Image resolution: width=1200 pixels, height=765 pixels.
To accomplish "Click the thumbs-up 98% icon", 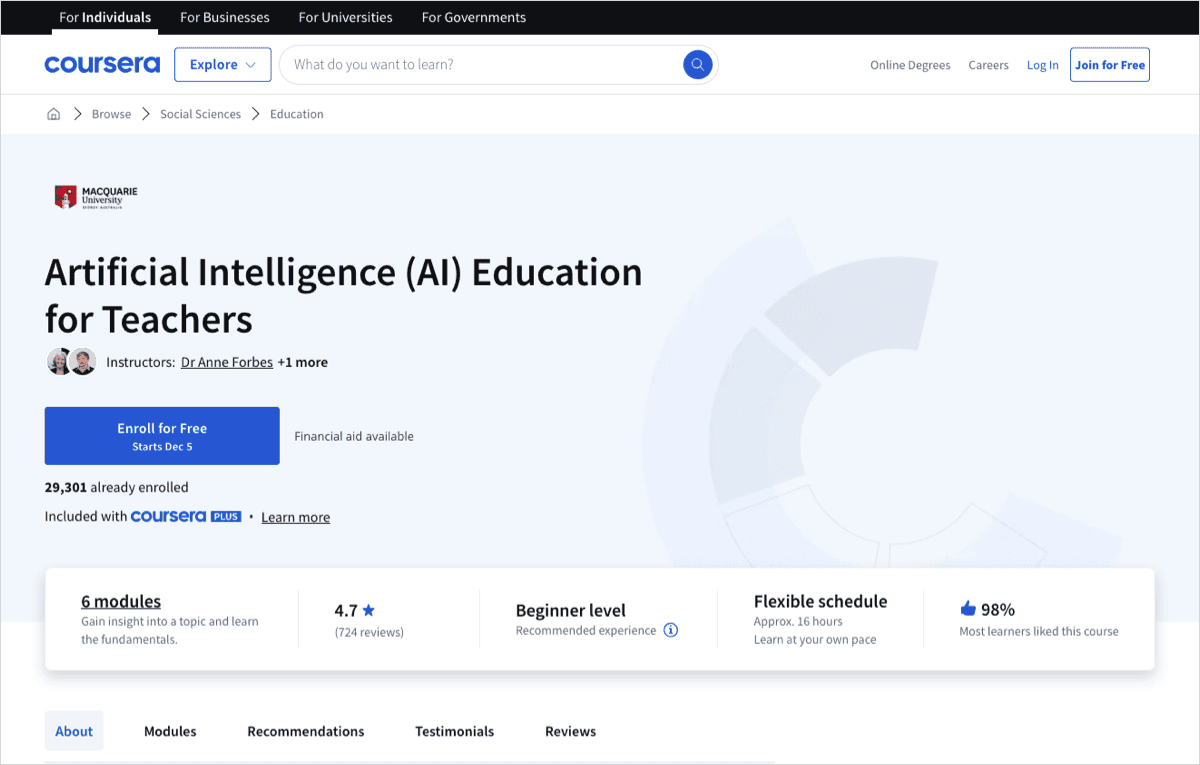I will 968,608.
